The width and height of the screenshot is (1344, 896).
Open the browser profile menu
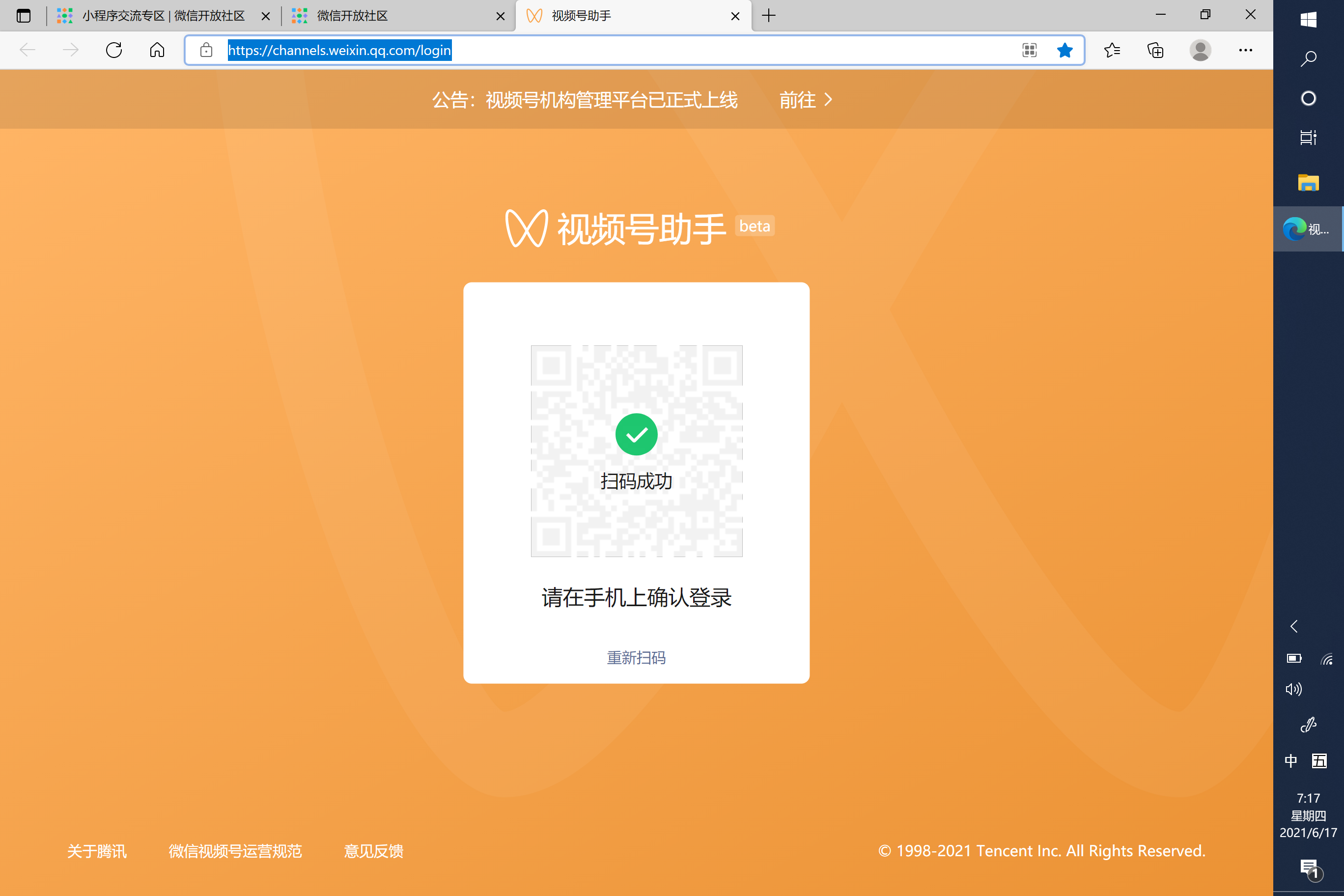tap(1201, 50)
